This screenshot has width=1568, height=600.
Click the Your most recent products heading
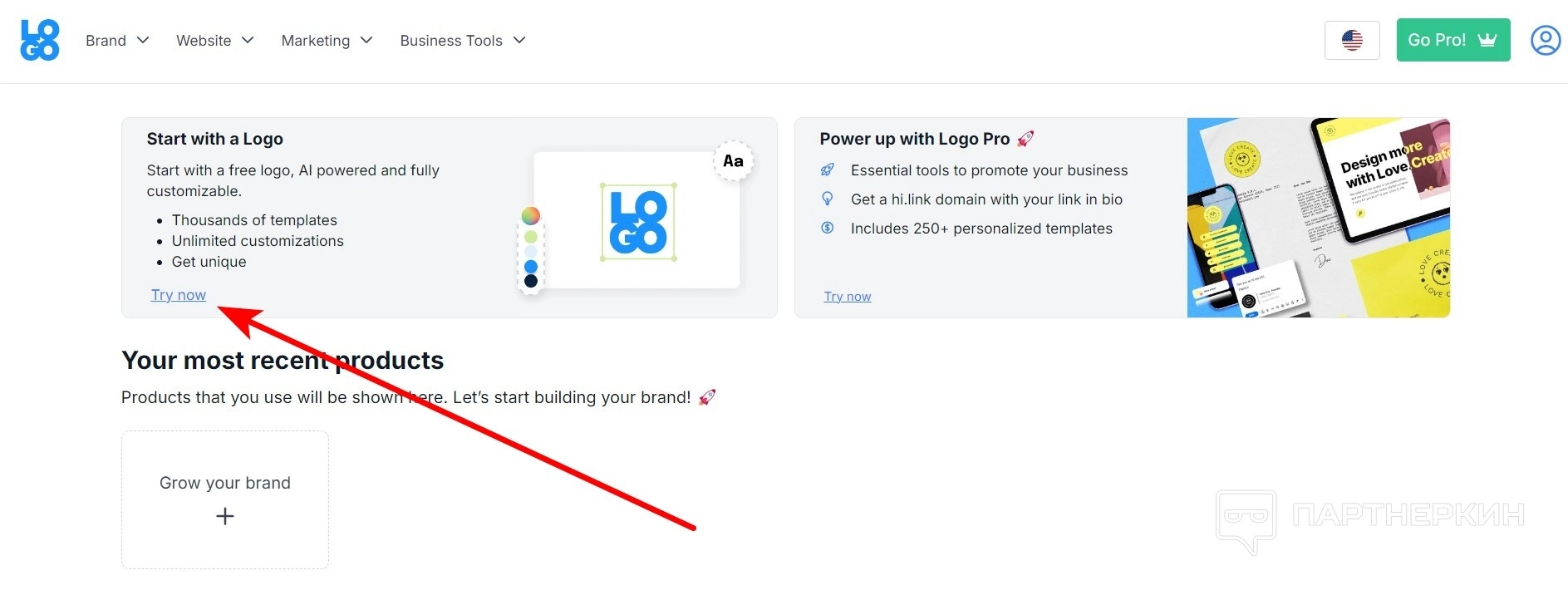pos(283,360)
